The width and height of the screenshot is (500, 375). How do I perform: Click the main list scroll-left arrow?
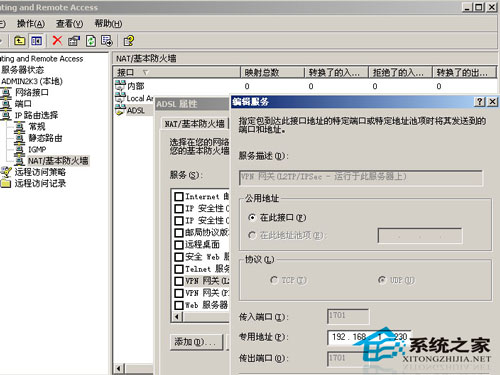pyautogui.click(x=119, y=369)
